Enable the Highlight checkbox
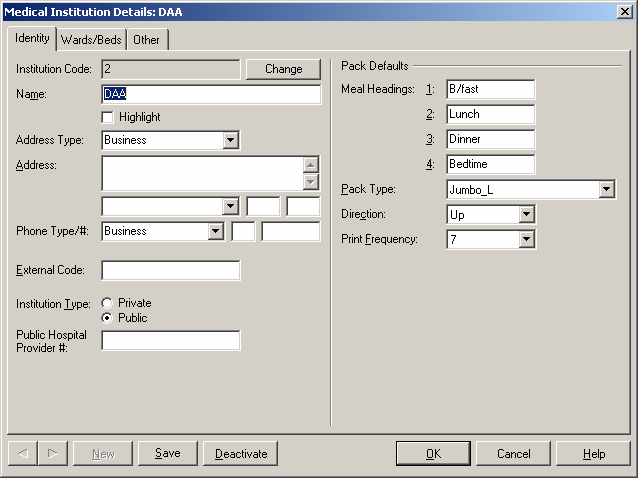 (109, 117)
